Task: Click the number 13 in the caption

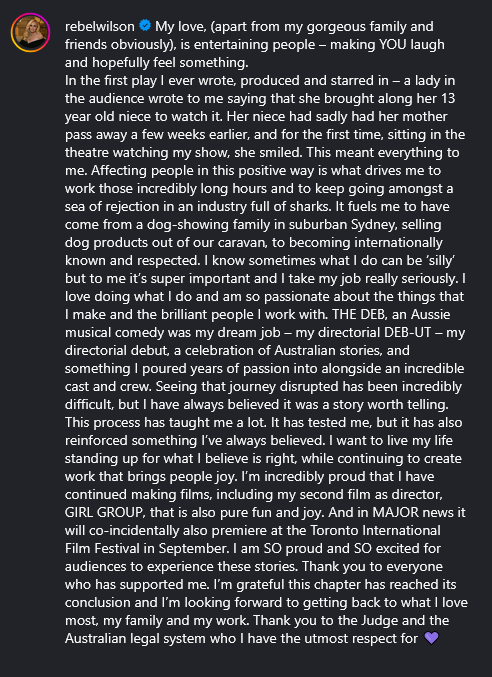Action: (448, 98)
